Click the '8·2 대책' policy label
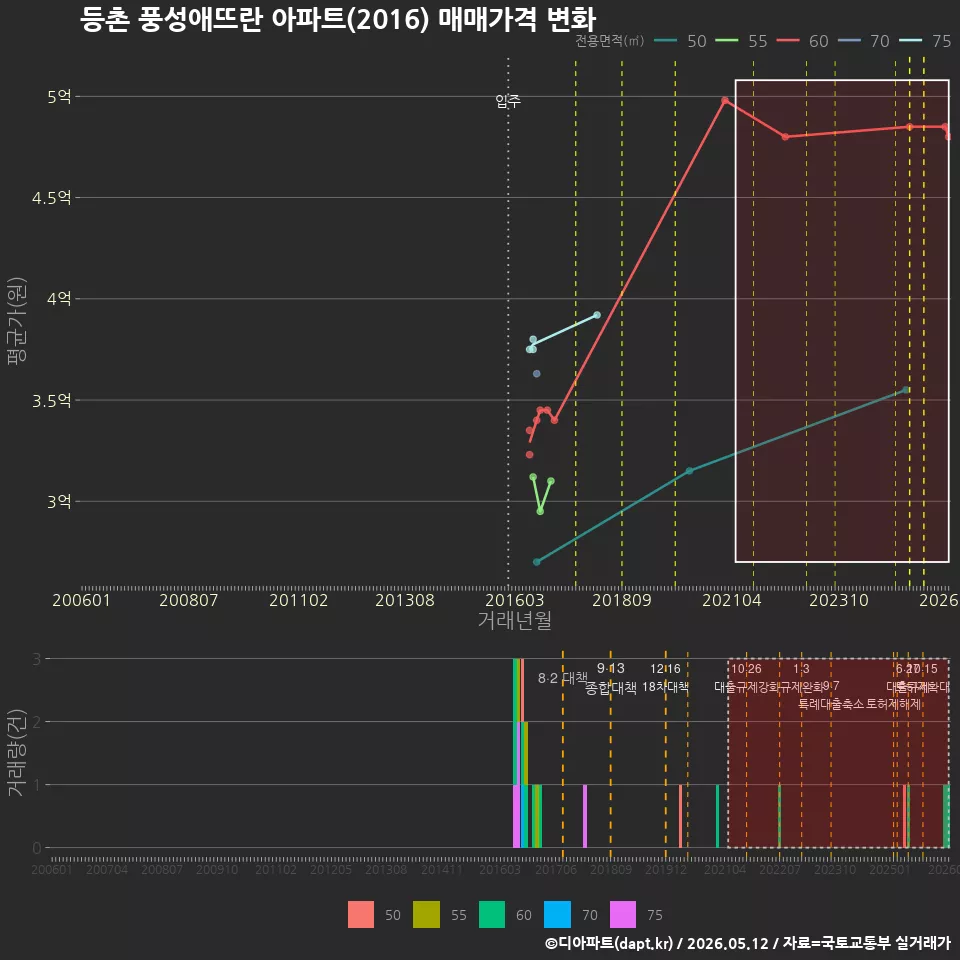Viewport: 960px width, 960px height. pyautogui.click(x=563, y=678)
